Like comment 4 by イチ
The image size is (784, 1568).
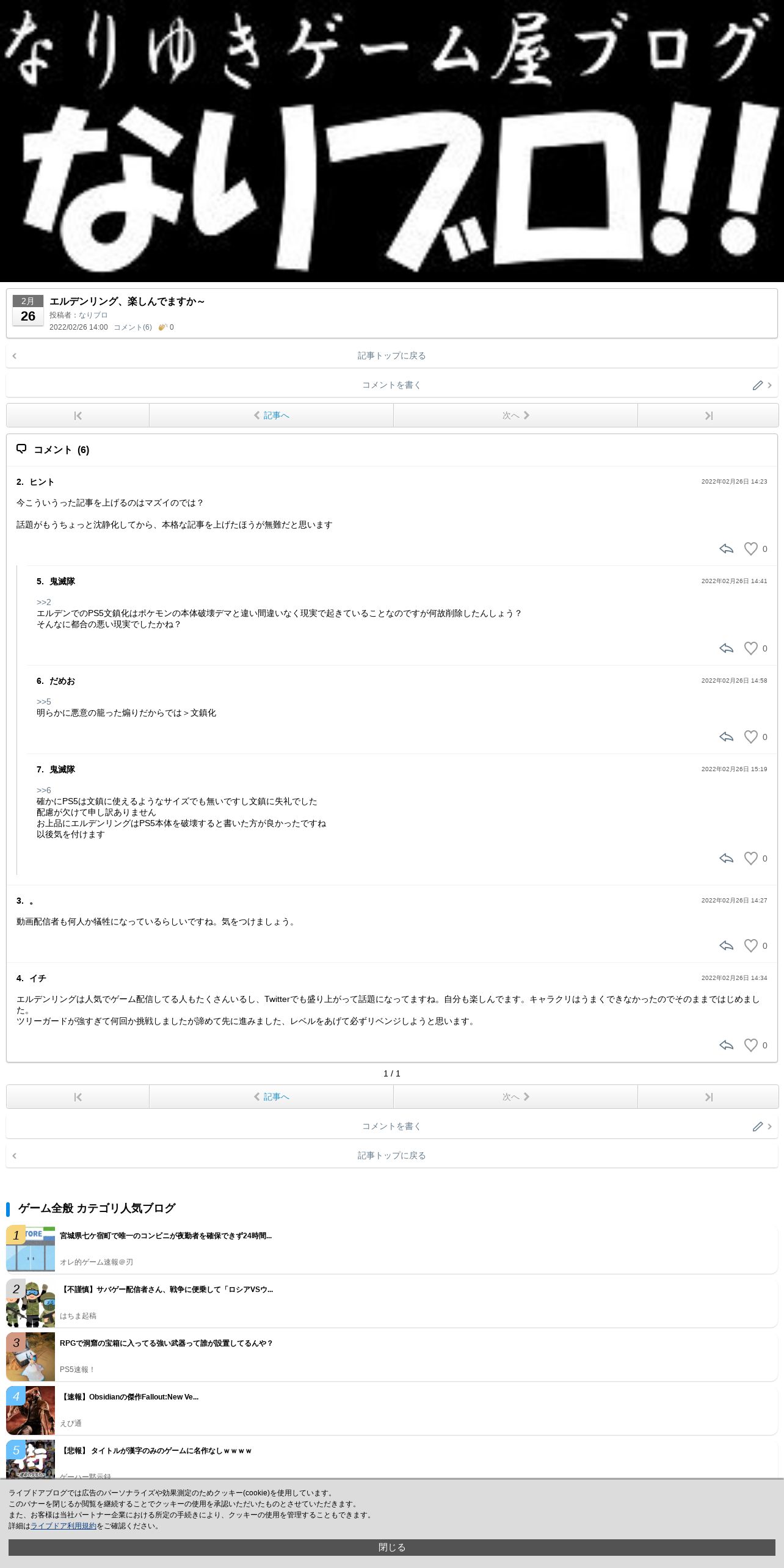(750, 1045)
